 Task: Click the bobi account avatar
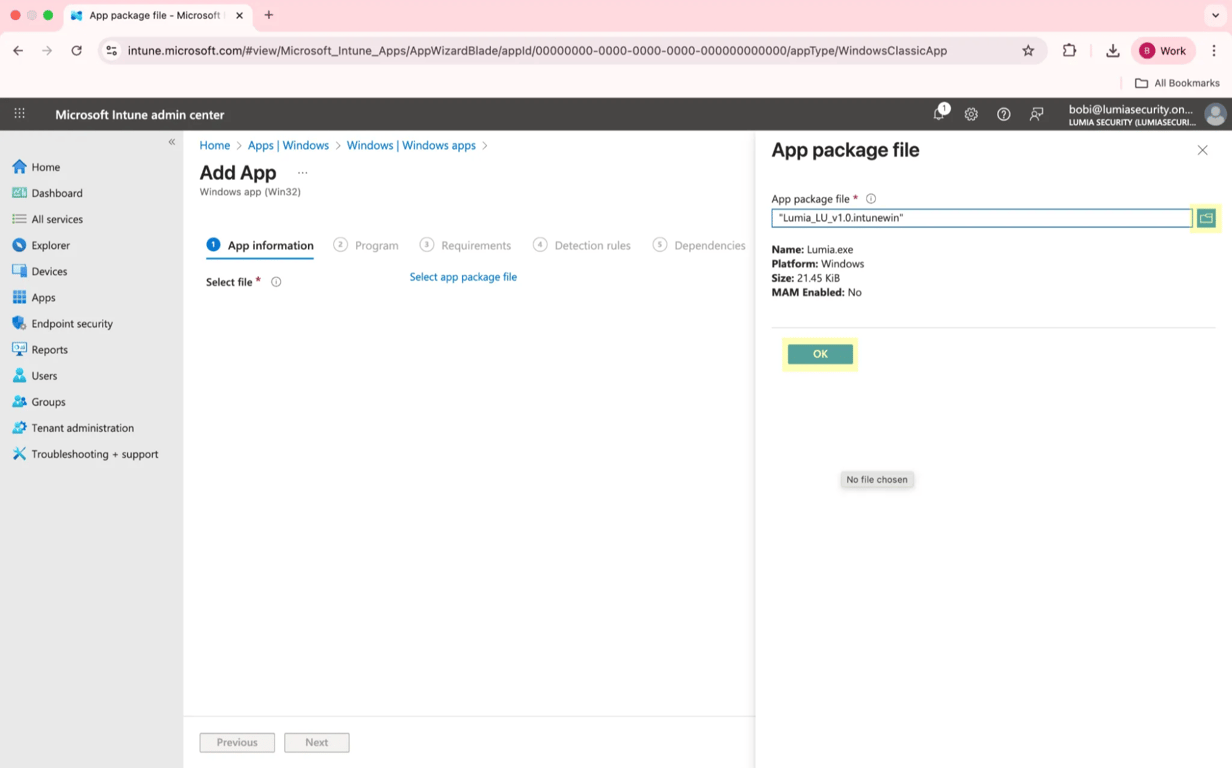click(1215, 114)
